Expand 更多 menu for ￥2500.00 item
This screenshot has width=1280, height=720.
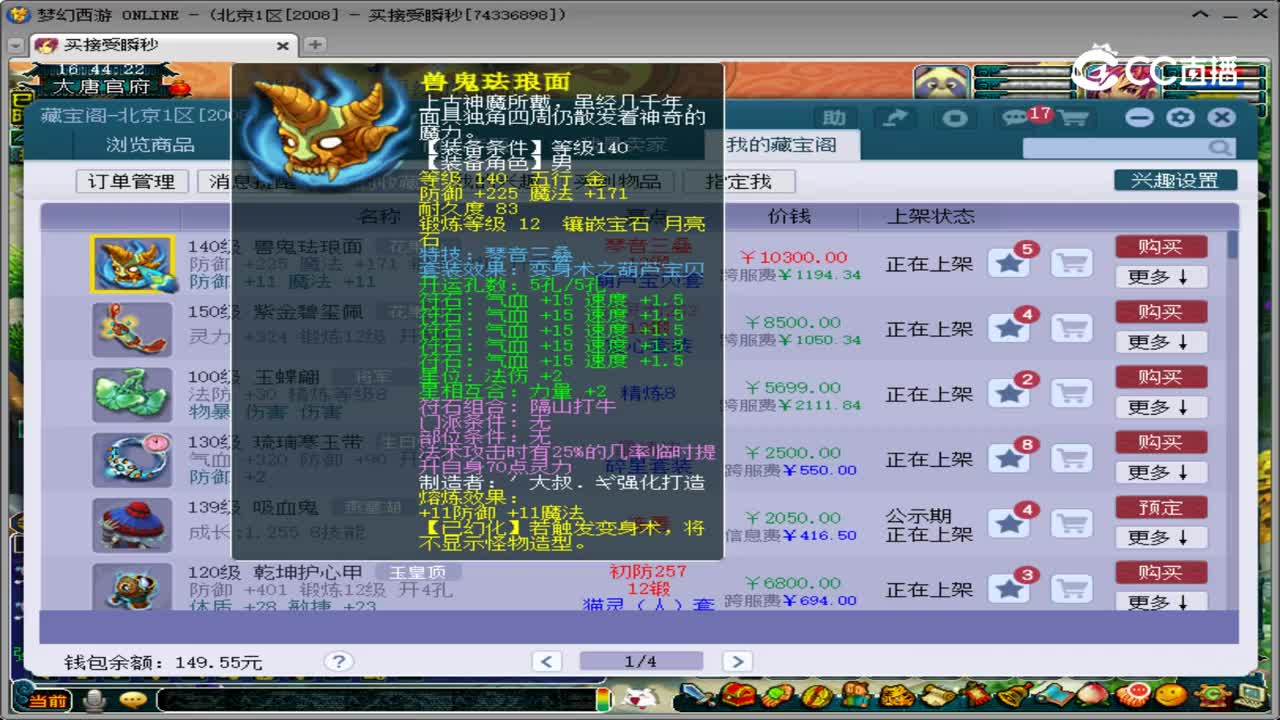[1161, 472]
